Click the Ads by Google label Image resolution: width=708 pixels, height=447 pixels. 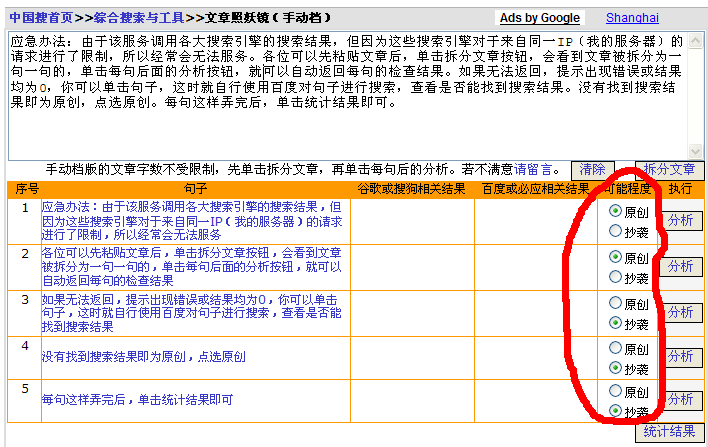540,18
